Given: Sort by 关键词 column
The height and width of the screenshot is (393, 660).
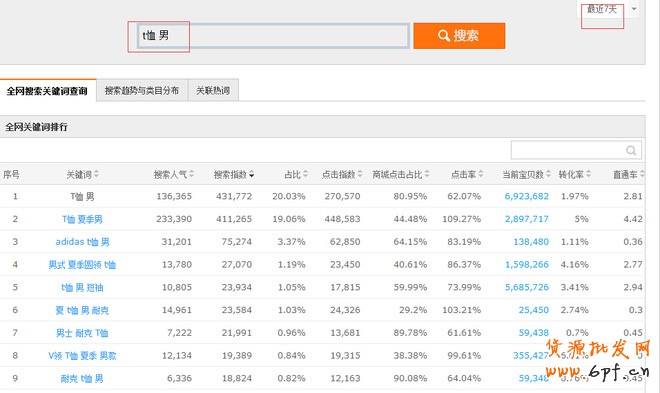Looking at the screenshot, I should (82, 174).
